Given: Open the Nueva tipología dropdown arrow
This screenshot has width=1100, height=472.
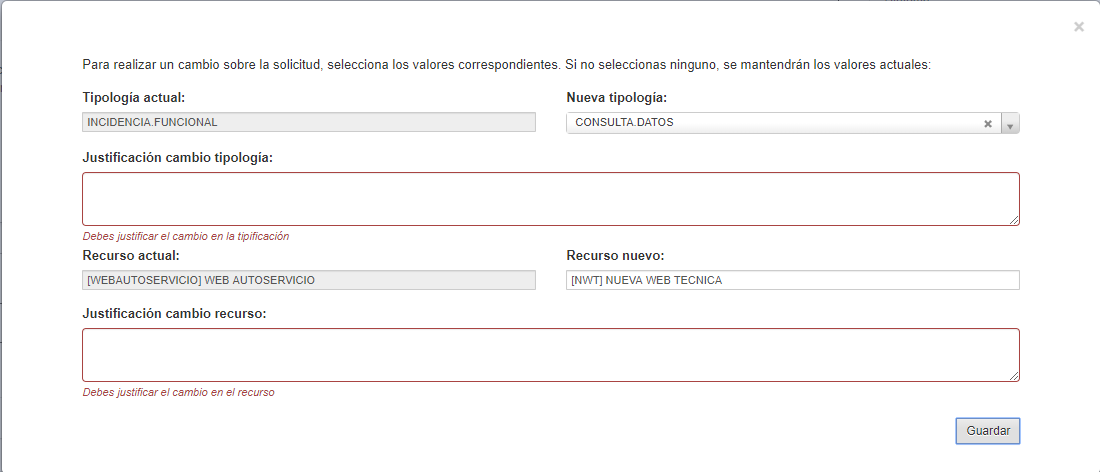Looking at the screenshot, I should 1010,123.
